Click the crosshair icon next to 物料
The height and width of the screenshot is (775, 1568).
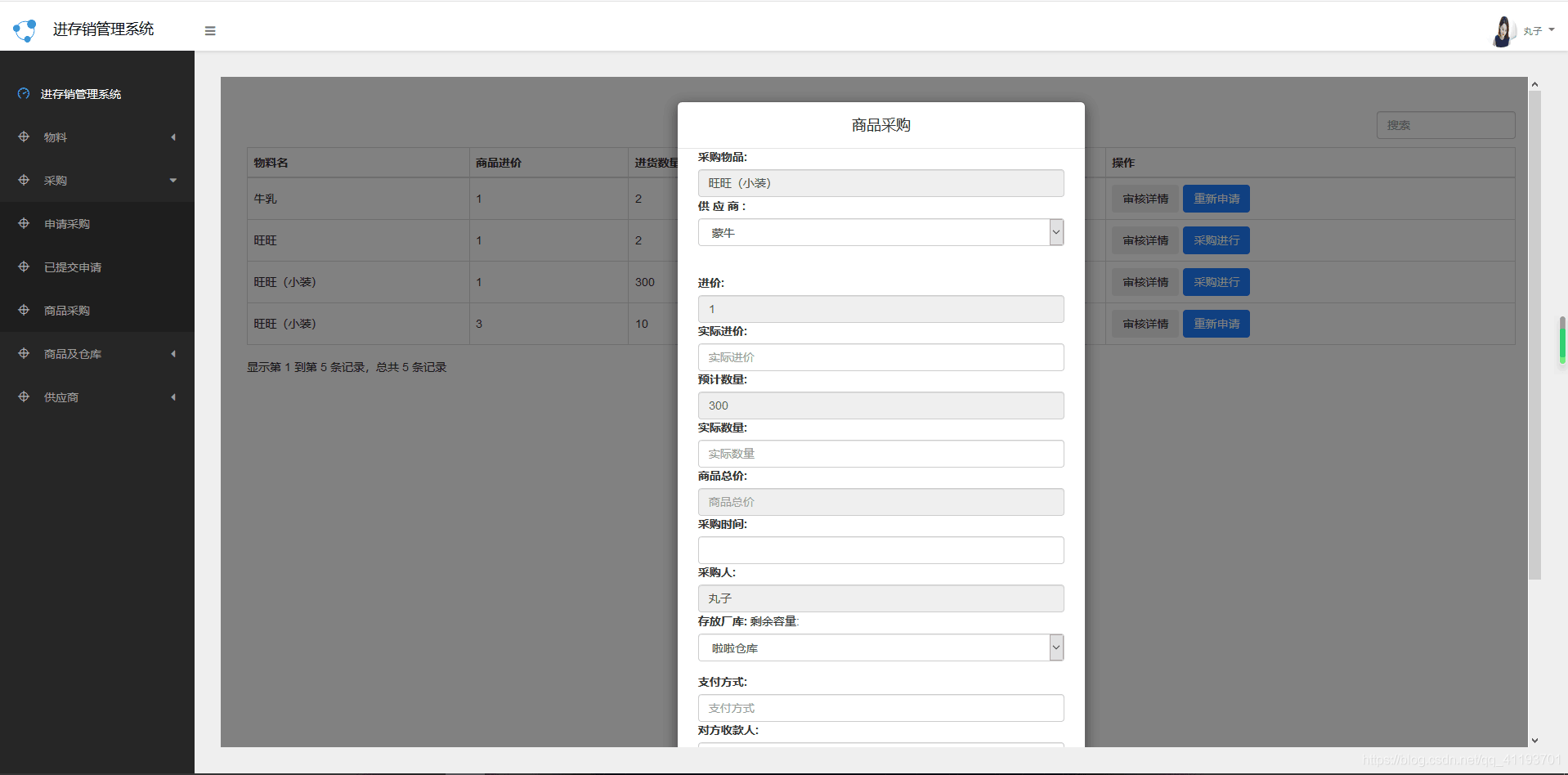tap(24, 137)
